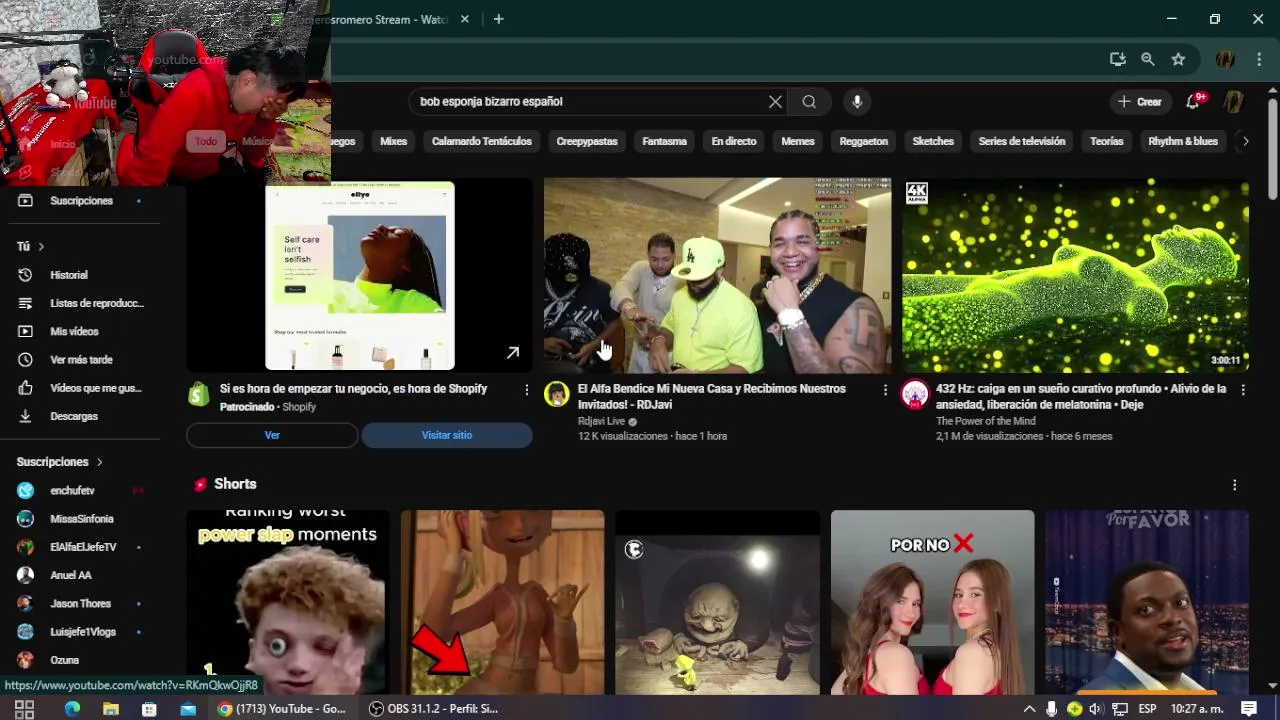Bookmark this page with the star icon
Screen dimensions: 1280x720
[1178, 59]
